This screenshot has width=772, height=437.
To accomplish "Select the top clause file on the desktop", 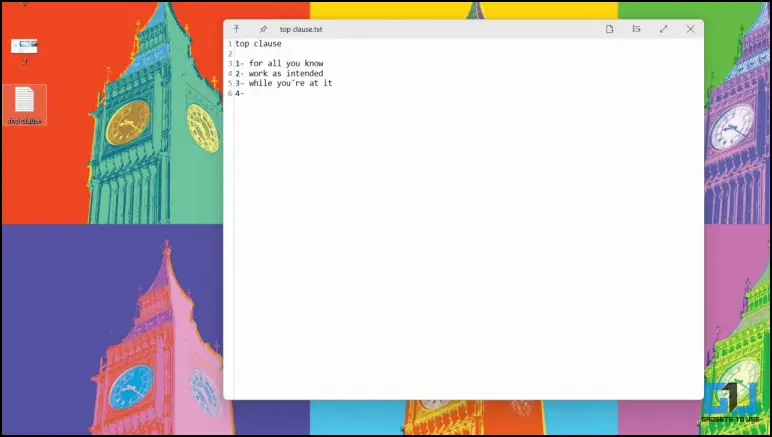I will (x=25, y=105).
